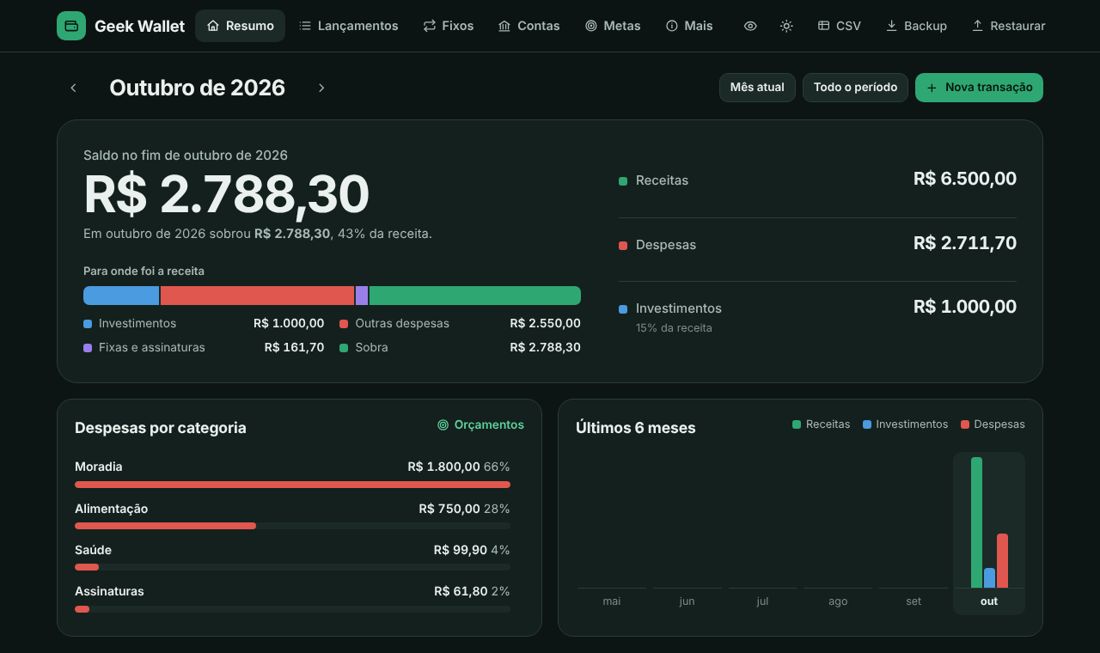
Task: Click the Despesas por categoria heading
Action: [161, 428]
